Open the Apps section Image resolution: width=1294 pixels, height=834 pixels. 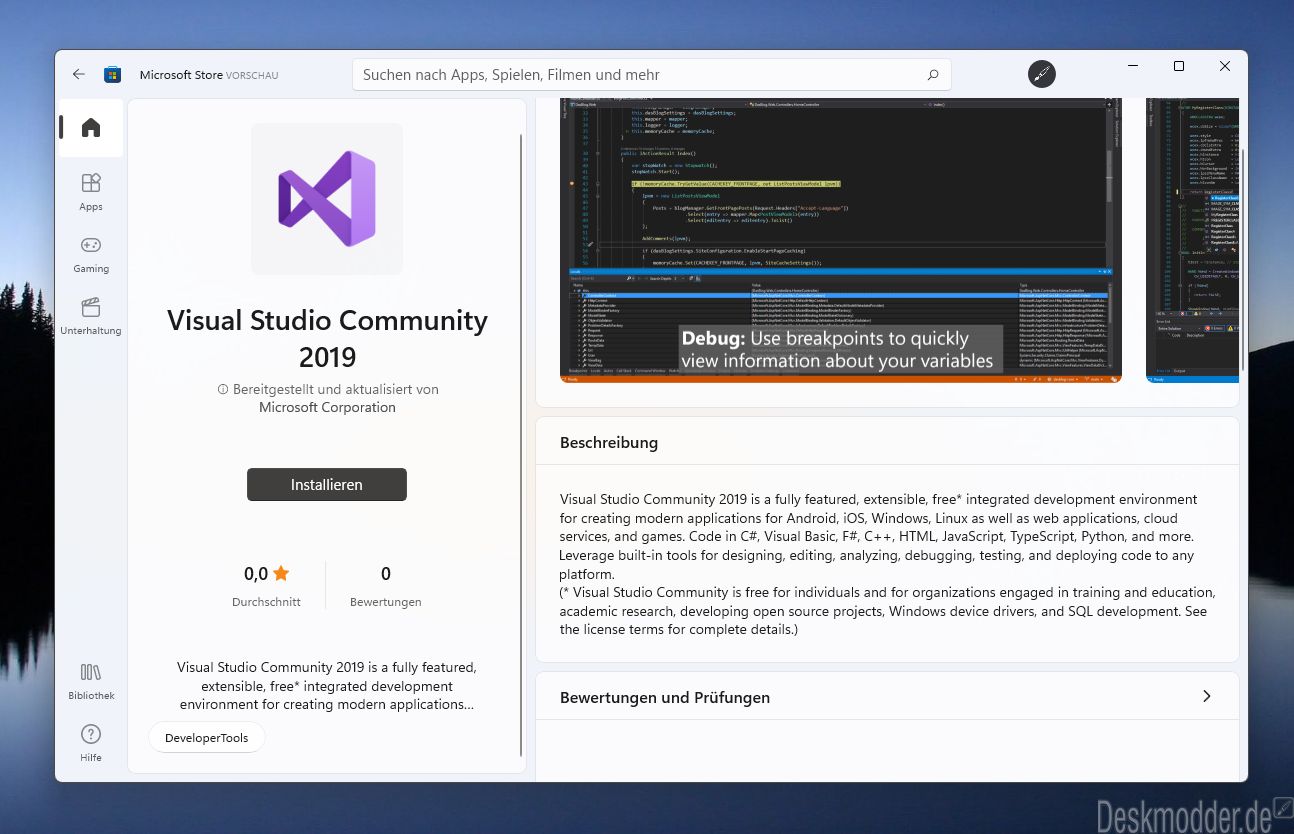click(91, 191)
